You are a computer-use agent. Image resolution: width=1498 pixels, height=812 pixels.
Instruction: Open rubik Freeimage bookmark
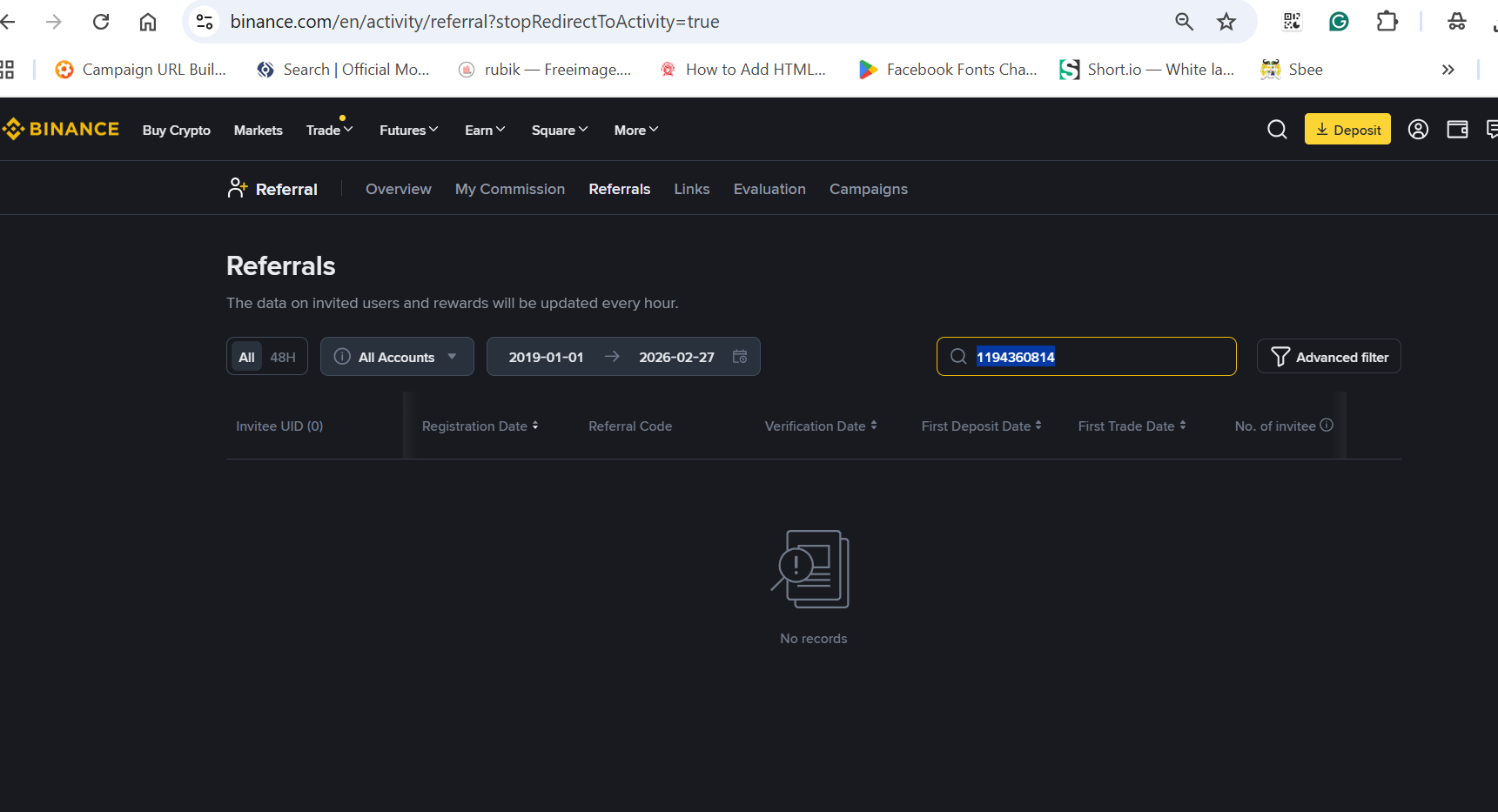tap(545, 70)
